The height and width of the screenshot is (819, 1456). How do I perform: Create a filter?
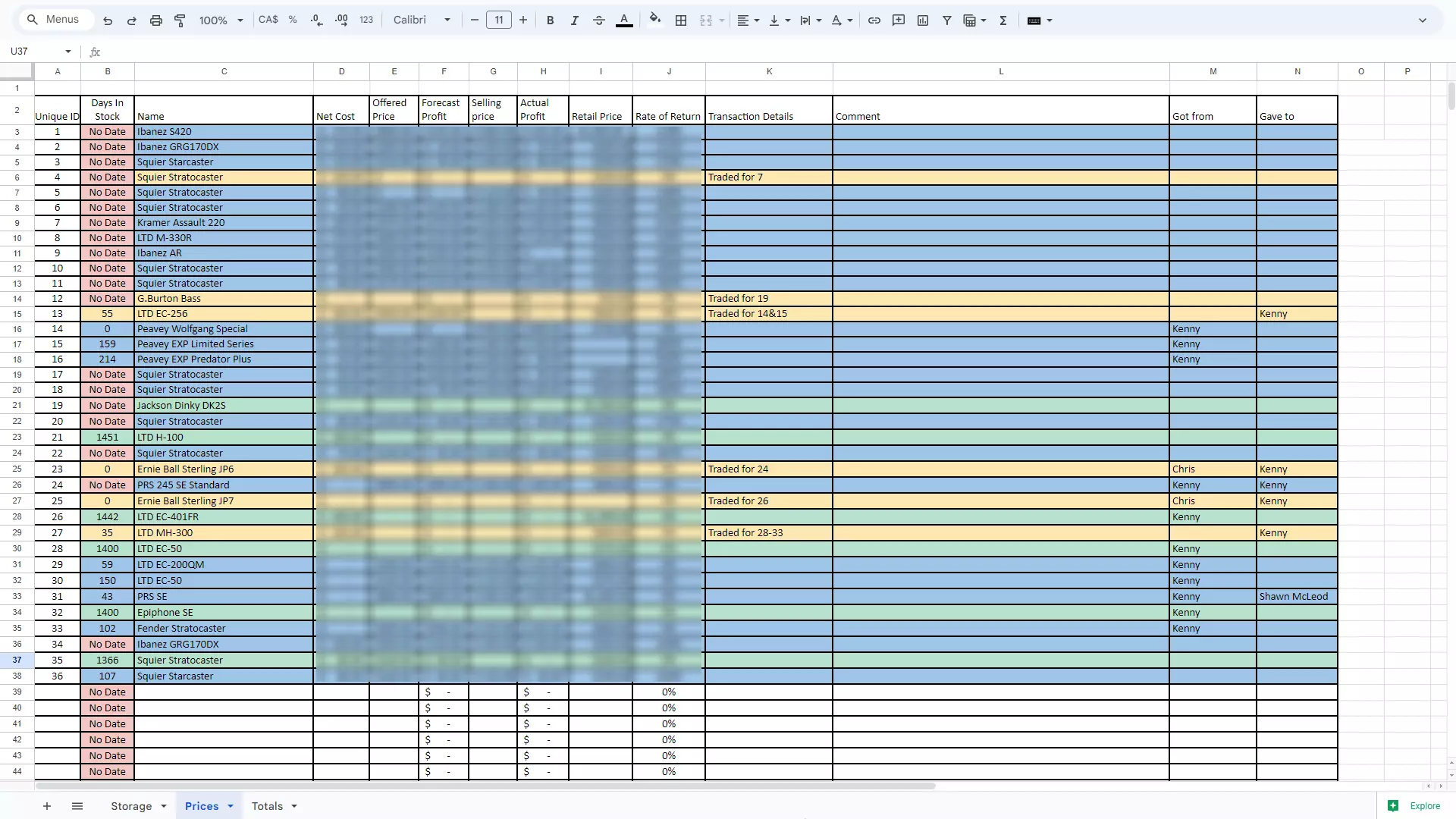[x=947, y=20]
